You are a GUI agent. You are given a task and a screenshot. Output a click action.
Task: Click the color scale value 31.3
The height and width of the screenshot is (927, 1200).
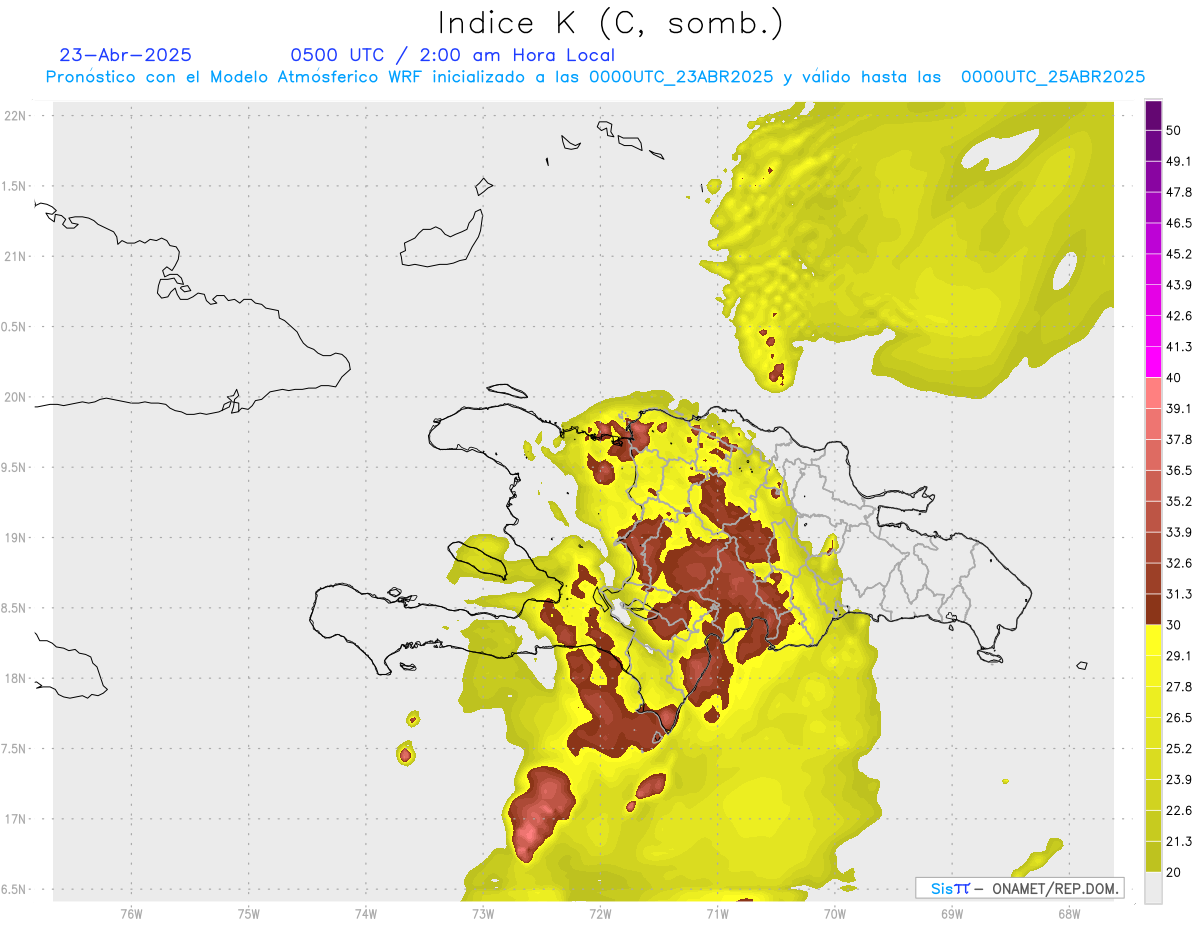pyautogui.click(x=1179, y=594)
